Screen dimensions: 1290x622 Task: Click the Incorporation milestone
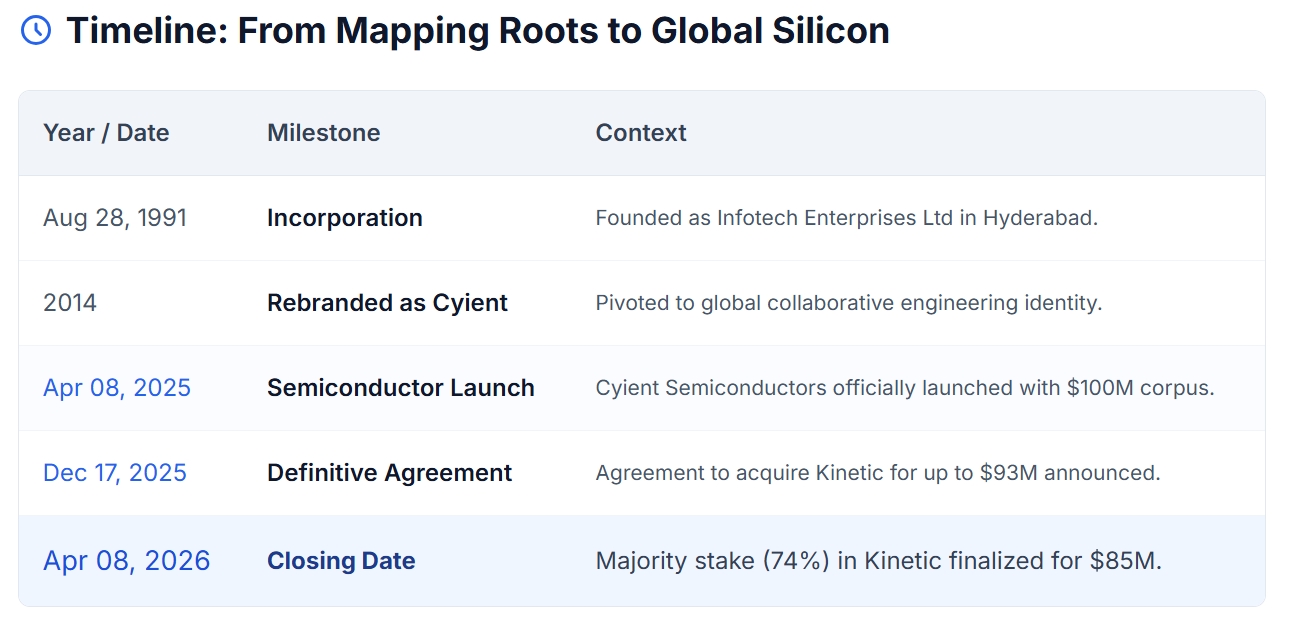(344, 218)
